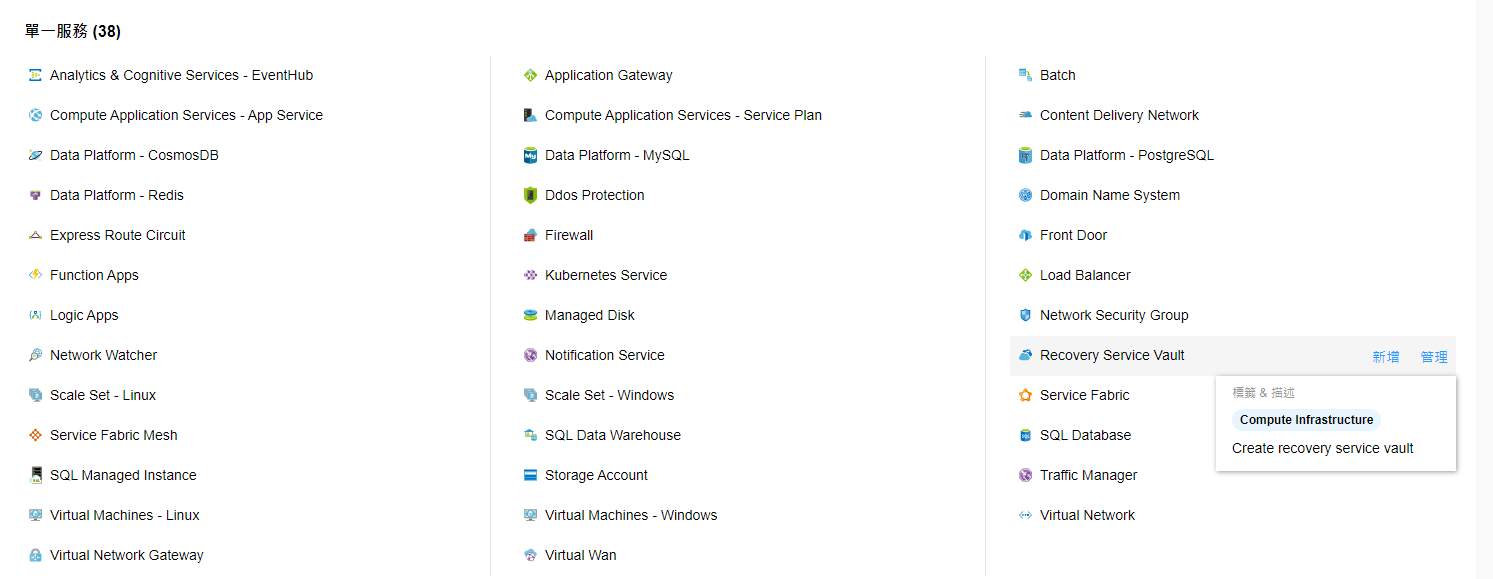Choose Content Delivery Network service
This screenshot has width=1493, height=579.
[1119, 115]
